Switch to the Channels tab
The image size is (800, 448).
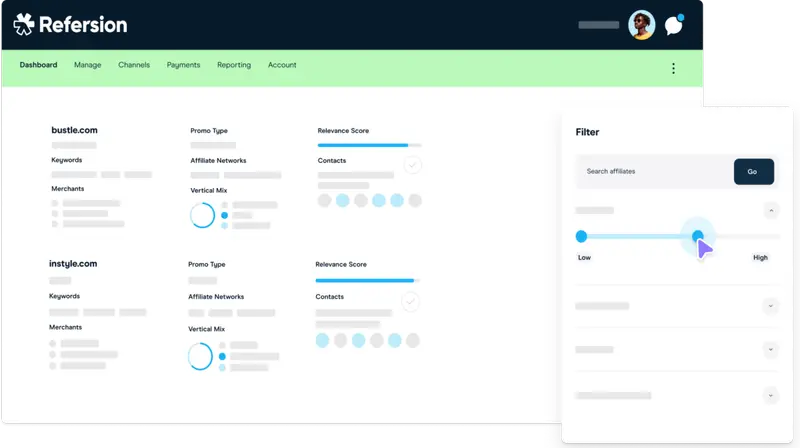tap(134, 65)
